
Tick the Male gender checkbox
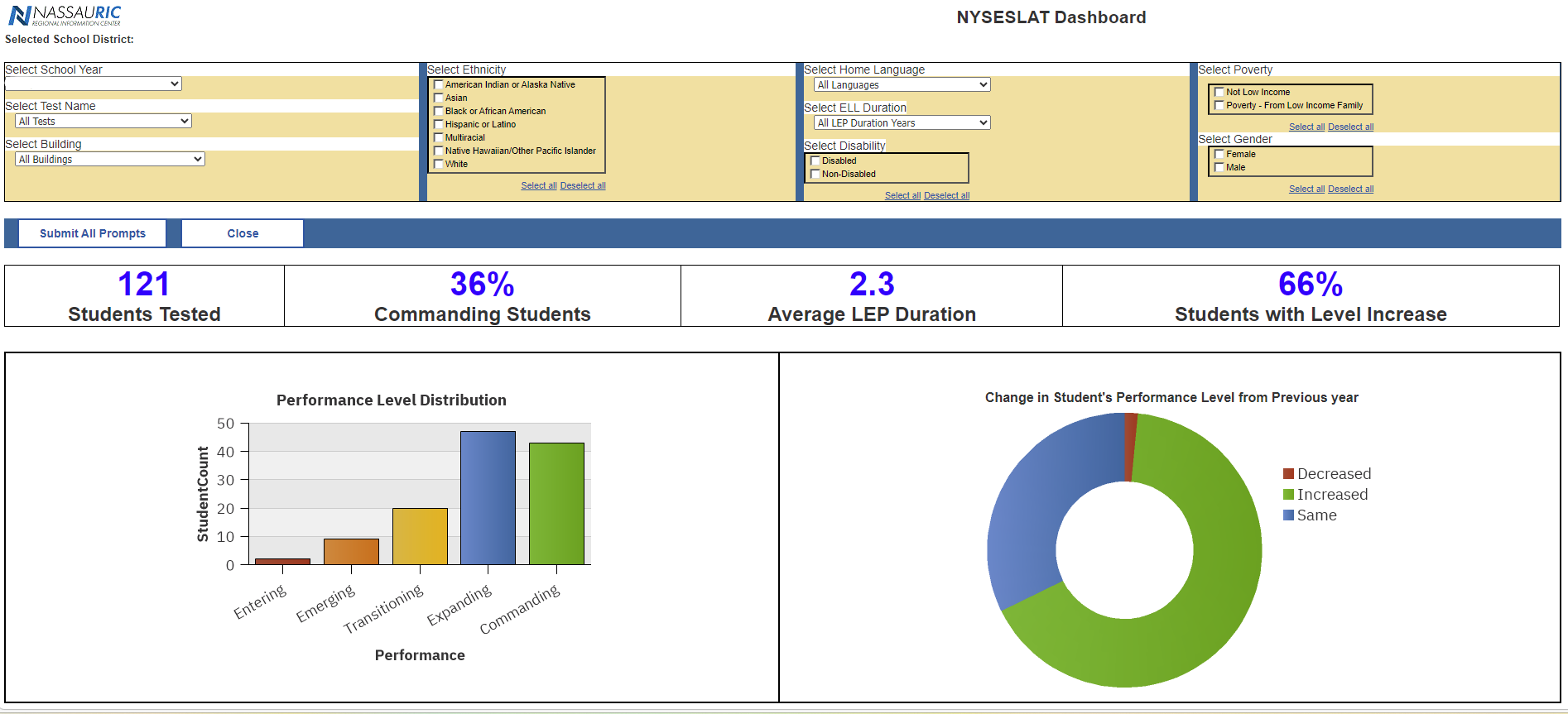click(x=1219, y=167)
